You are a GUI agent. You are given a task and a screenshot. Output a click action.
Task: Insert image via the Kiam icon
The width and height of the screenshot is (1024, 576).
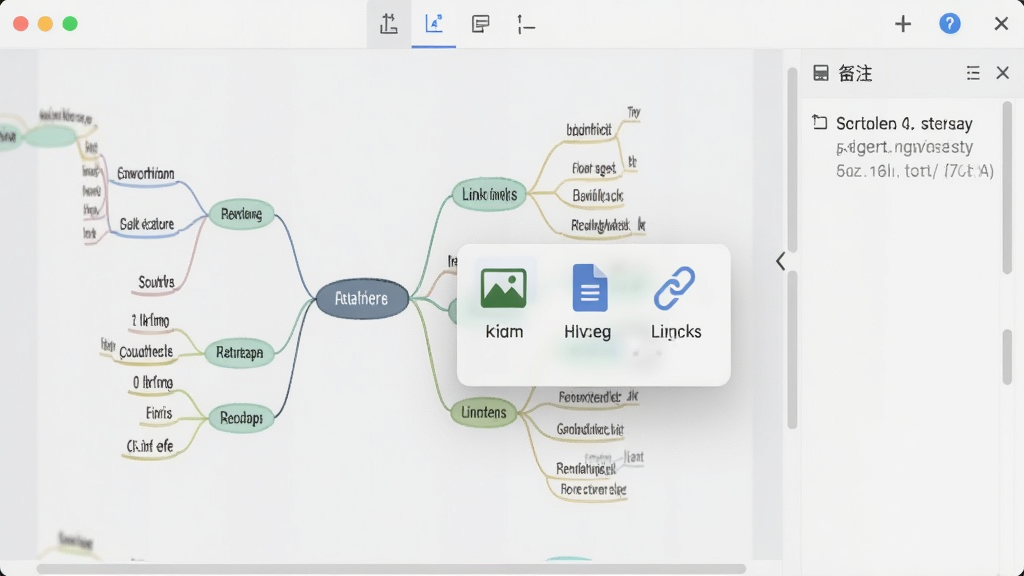(x=504, y=288)
